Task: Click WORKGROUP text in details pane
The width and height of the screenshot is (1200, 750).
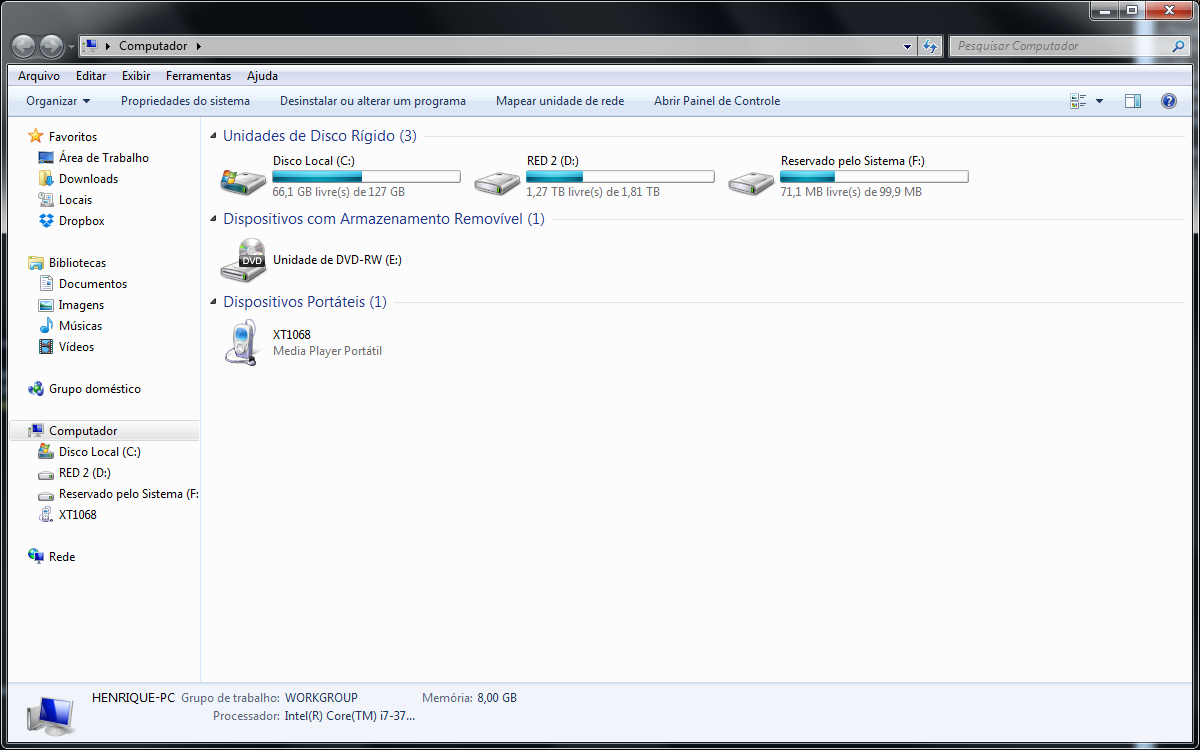Action: coord(321,698)
